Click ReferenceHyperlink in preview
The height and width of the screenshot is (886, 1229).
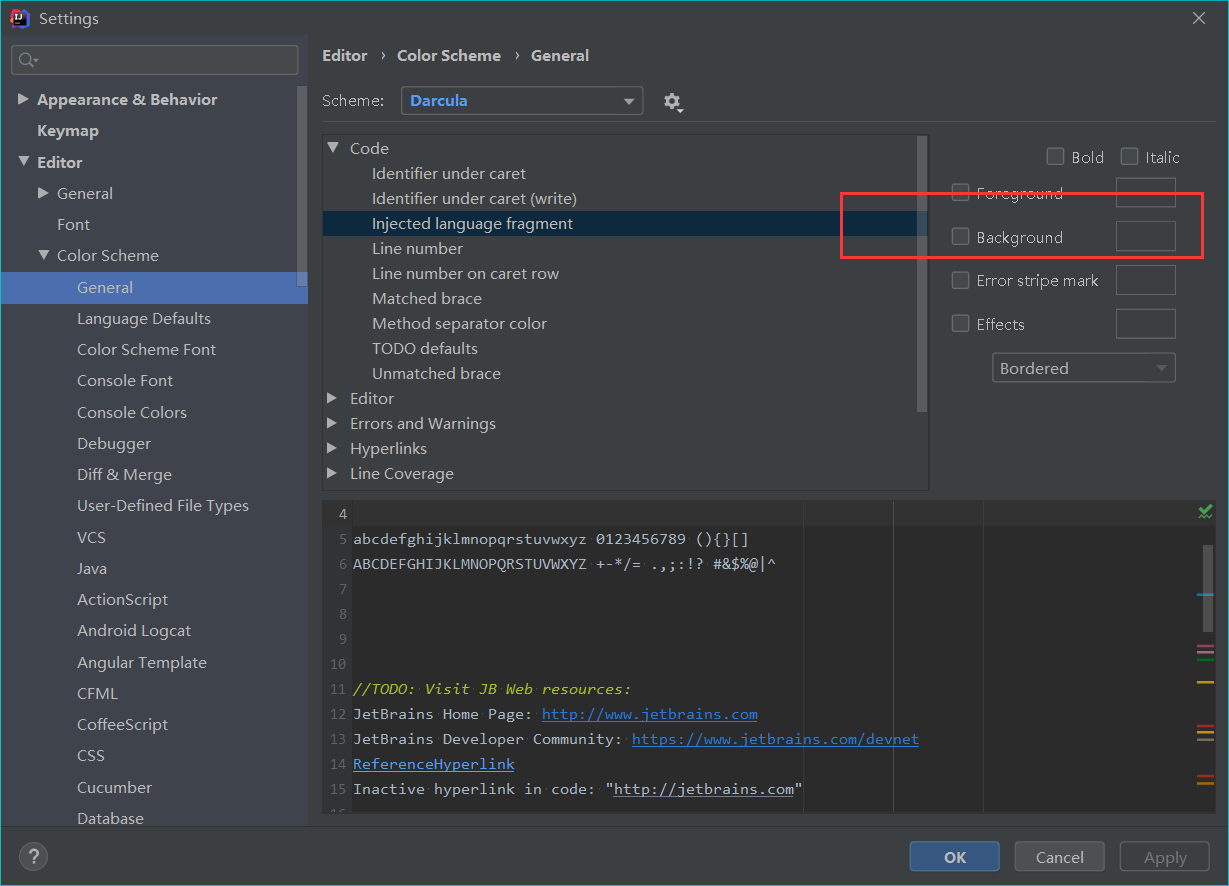[434, 764]
